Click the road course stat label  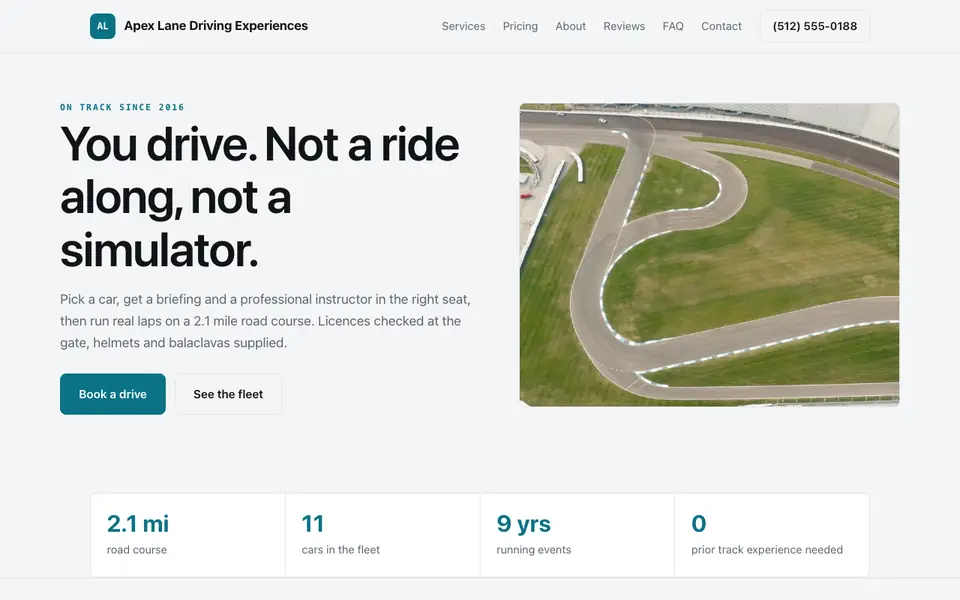(137, 550)
